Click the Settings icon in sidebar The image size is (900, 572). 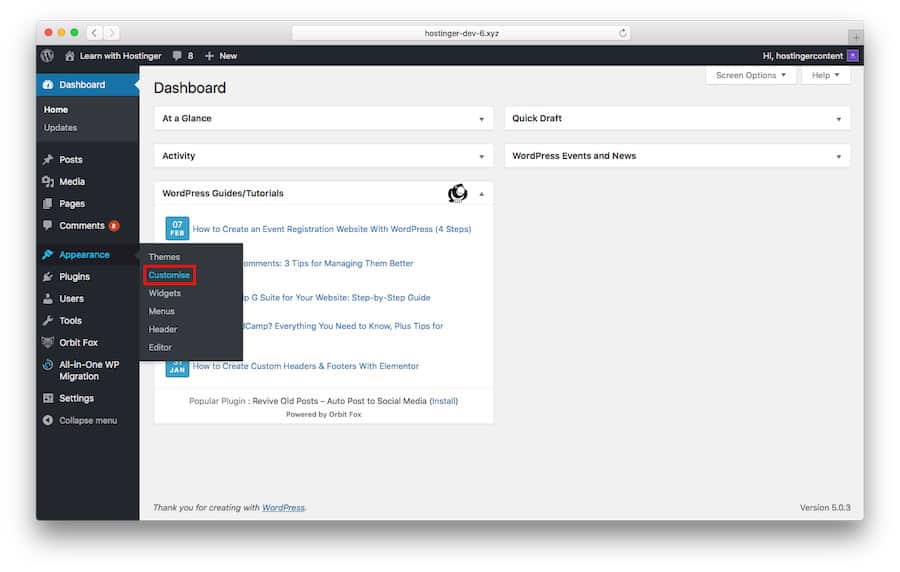pyautogui.click(x=48, y=398)
